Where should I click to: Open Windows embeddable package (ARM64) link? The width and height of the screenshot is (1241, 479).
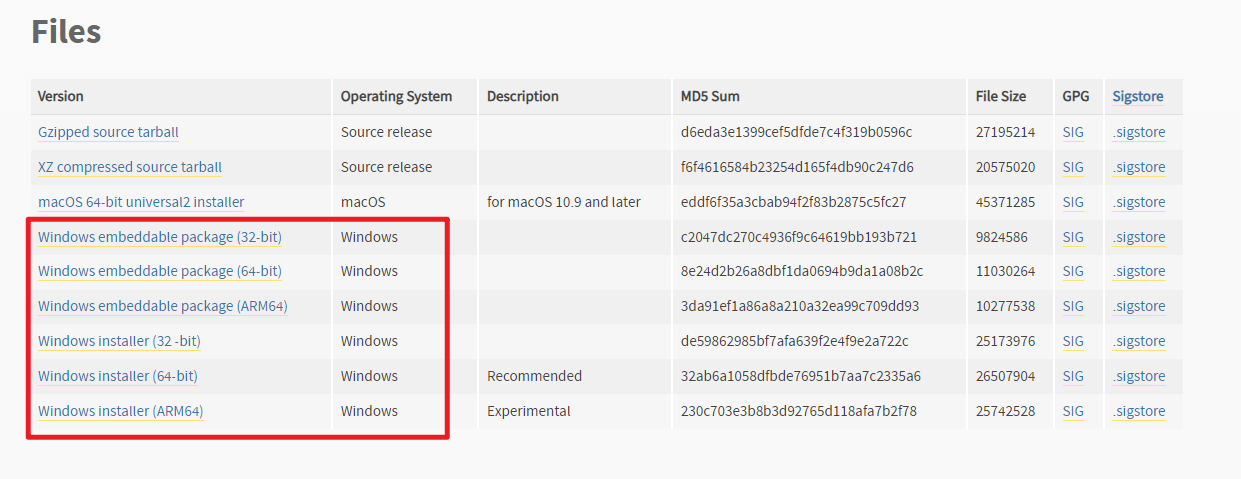[x=163, y=306]
